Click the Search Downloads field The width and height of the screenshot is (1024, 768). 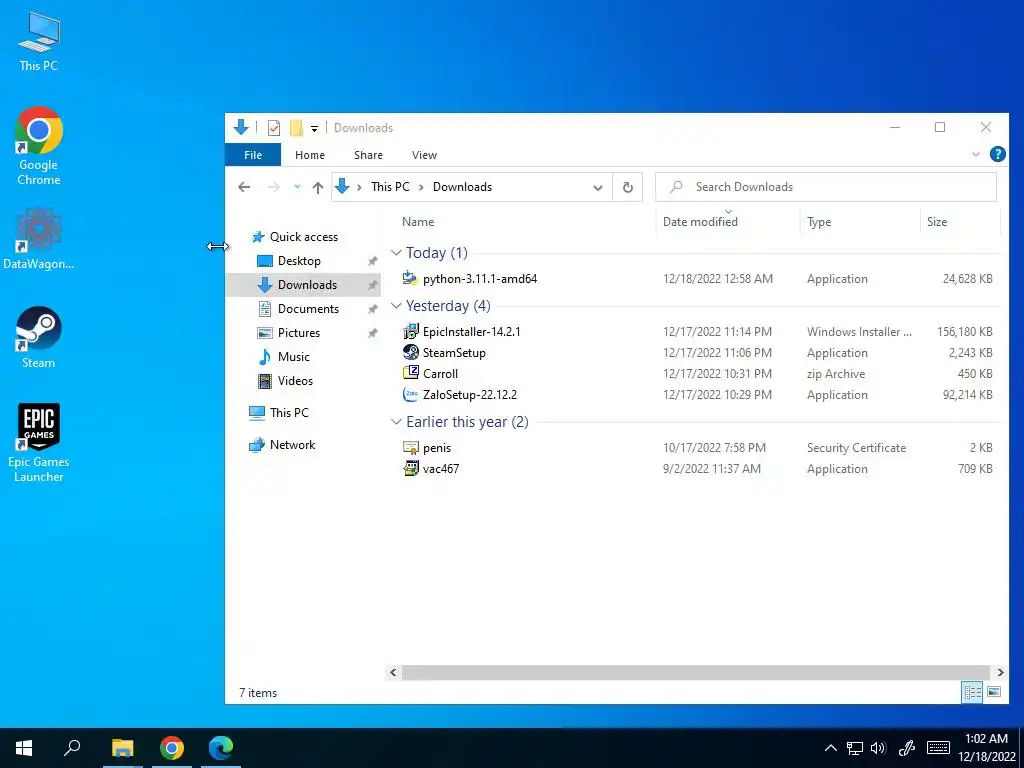click(x=826, y=187)
